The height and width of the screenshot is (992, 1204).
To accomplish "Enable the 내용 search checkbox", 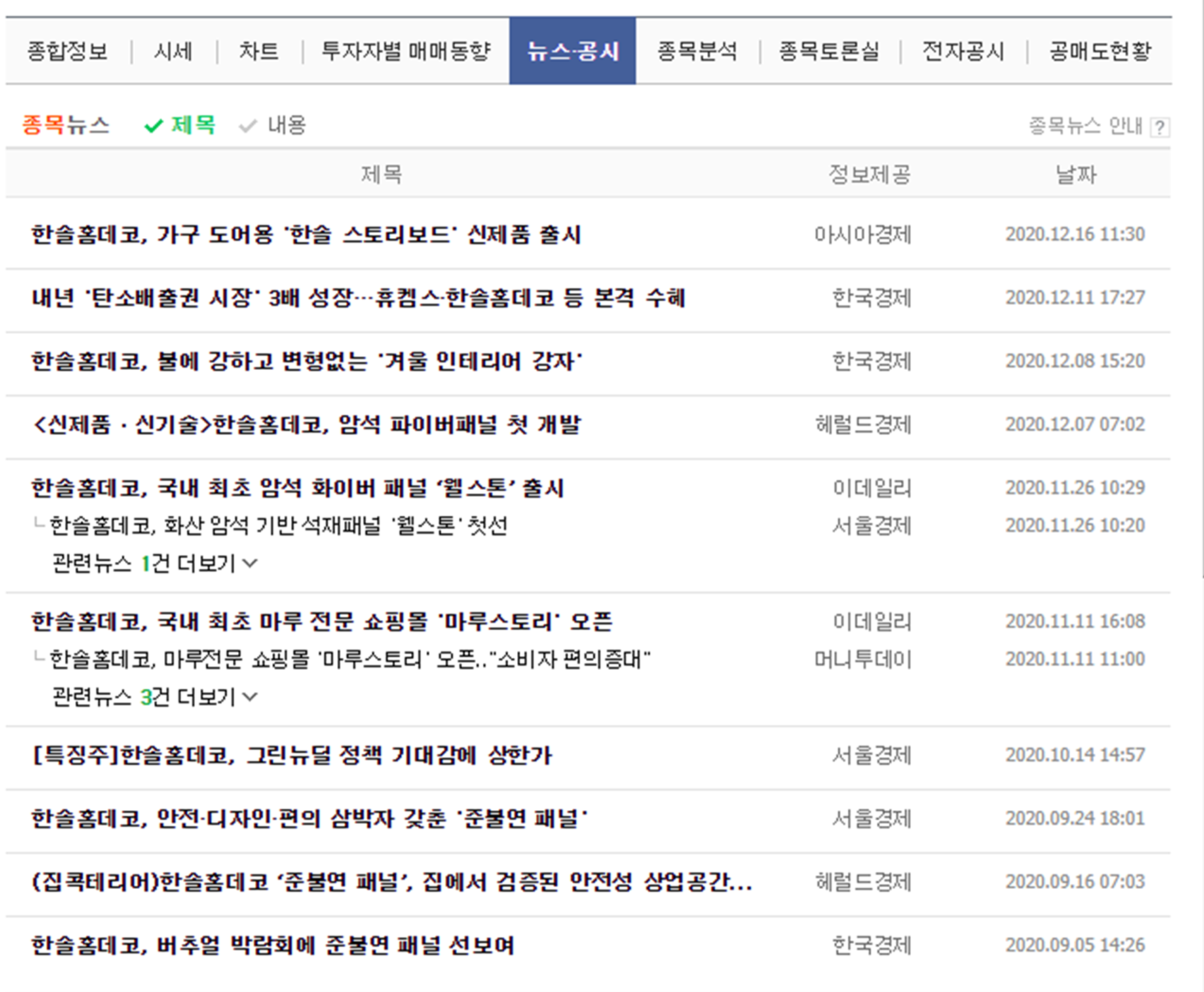I will tap(273, 125).
